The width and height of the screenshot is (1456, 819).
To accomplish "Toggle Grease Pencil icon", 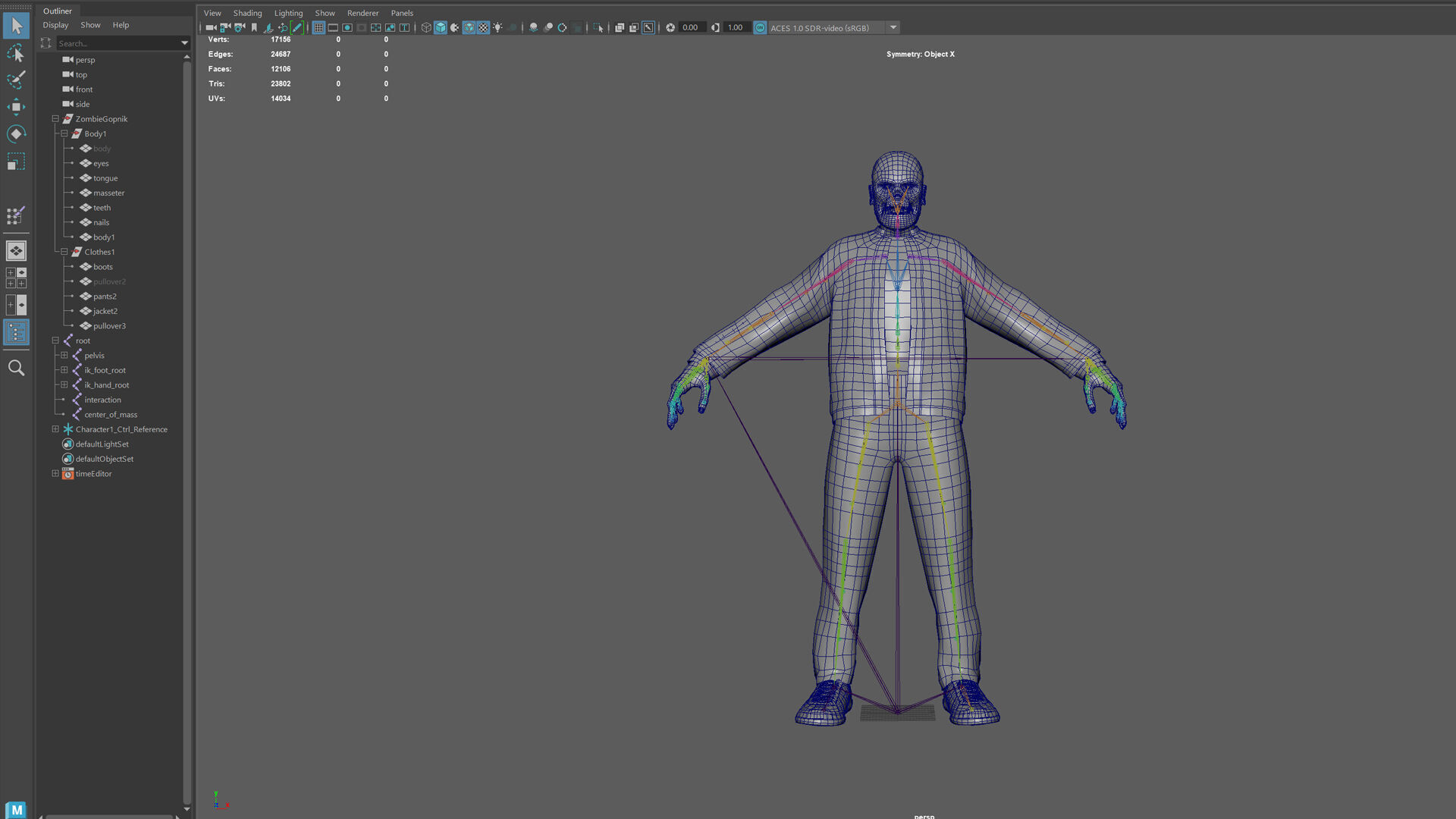I will 297,27.
